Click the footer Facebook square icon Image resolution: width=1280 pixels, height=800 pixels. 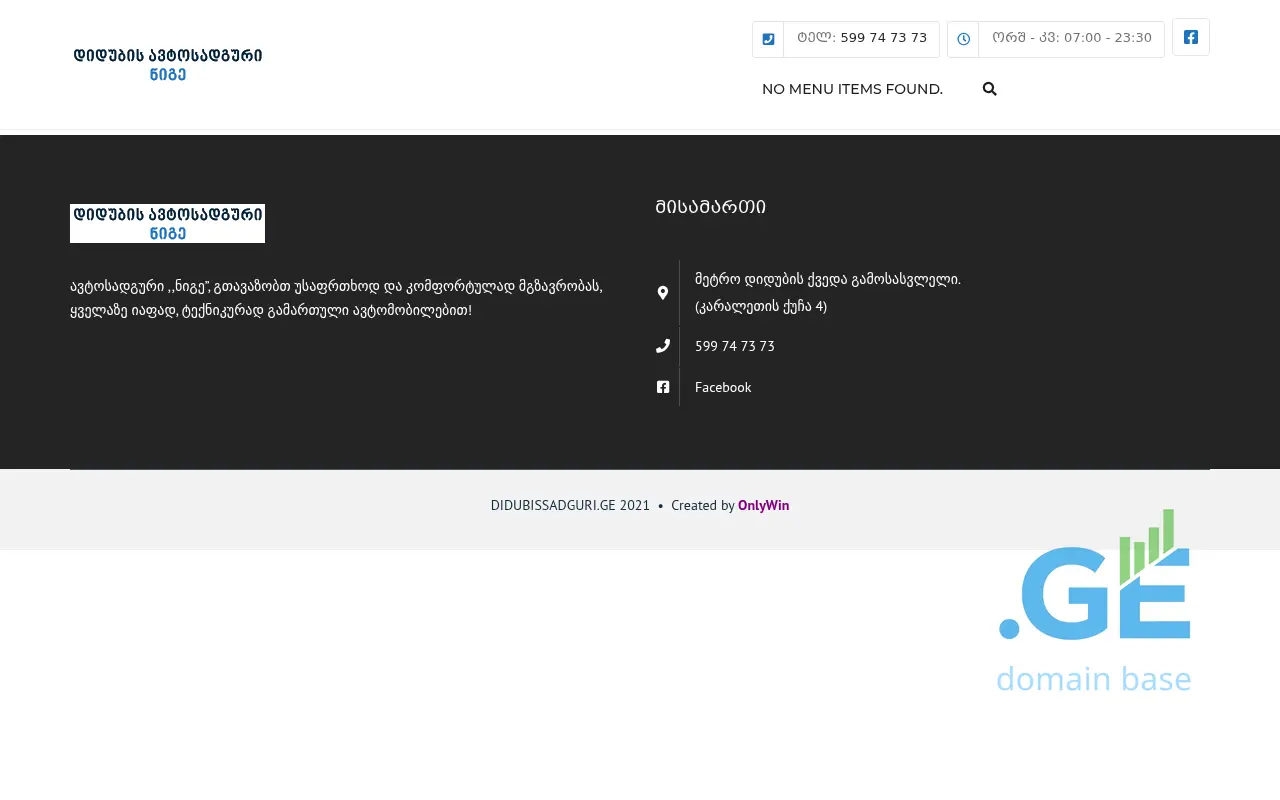(662, 387)
